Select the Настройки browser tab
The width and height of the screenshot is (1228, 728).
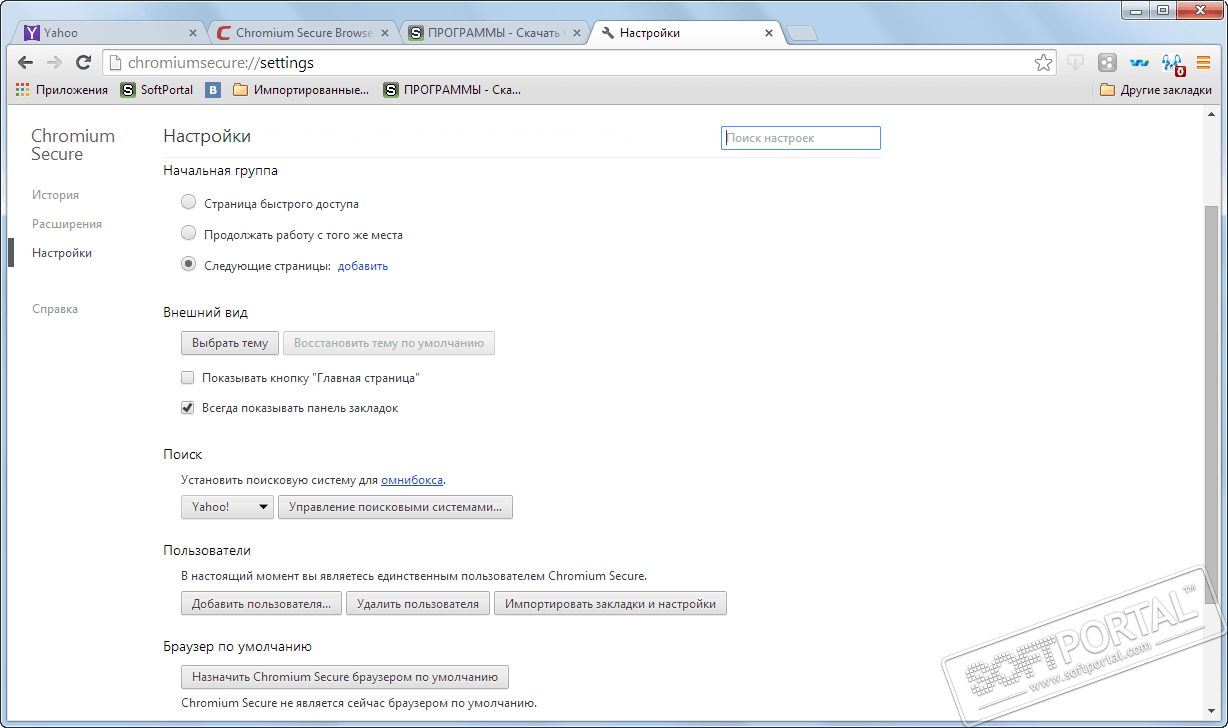685,33
